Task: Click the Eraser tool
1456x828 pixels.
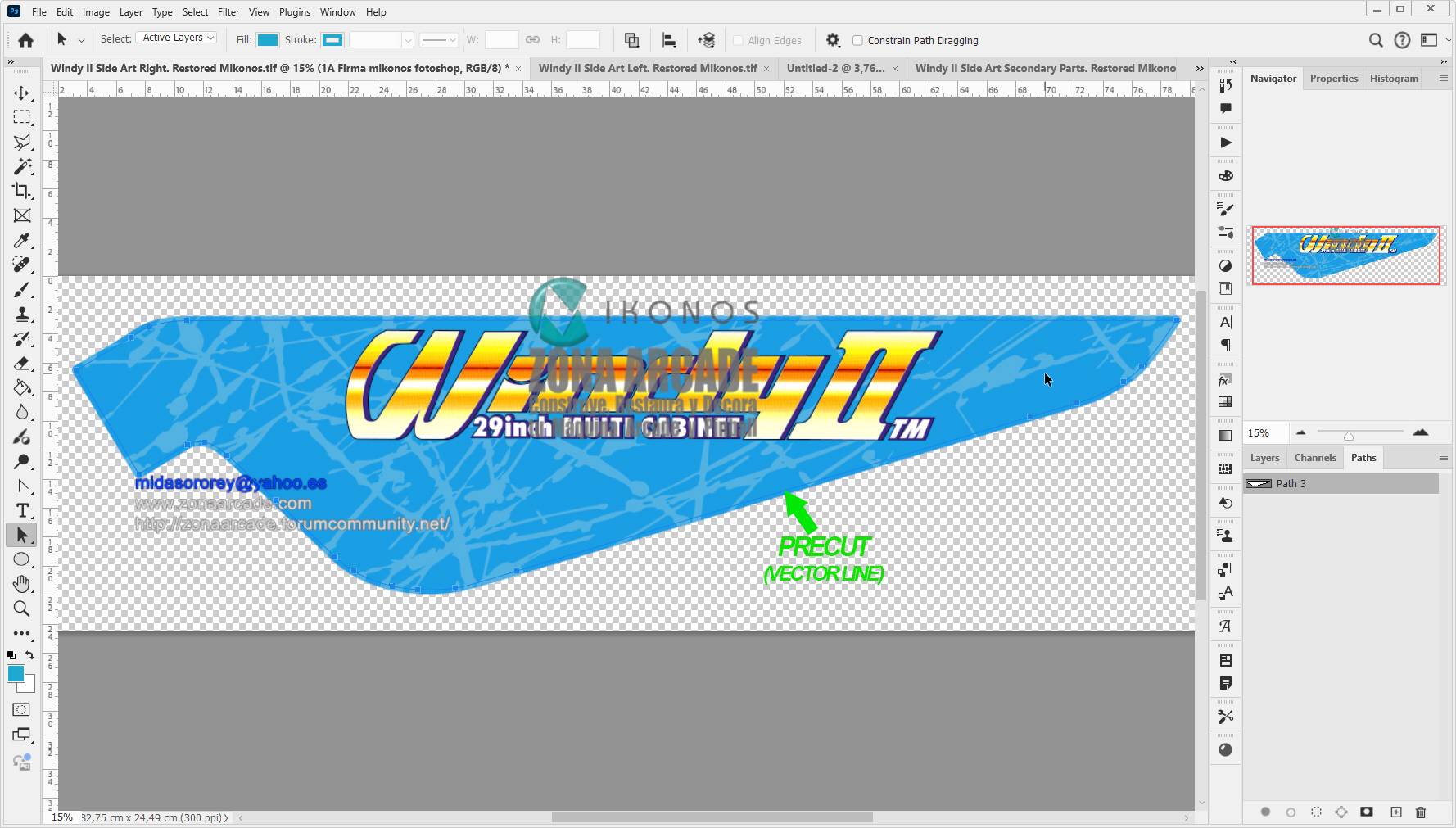Action: pyautogui.click(x=22, y=363)
